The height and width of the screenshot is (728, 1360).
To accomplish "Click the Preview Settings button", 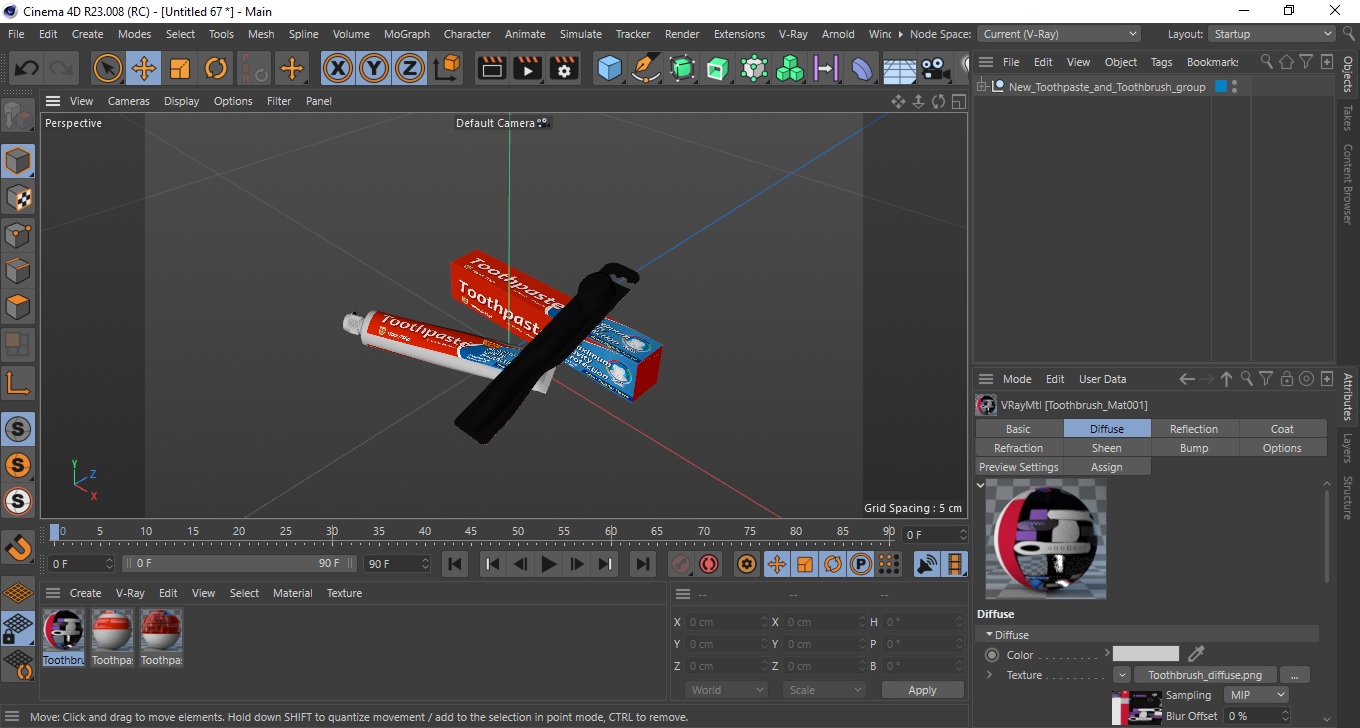I will (1018, 467).
